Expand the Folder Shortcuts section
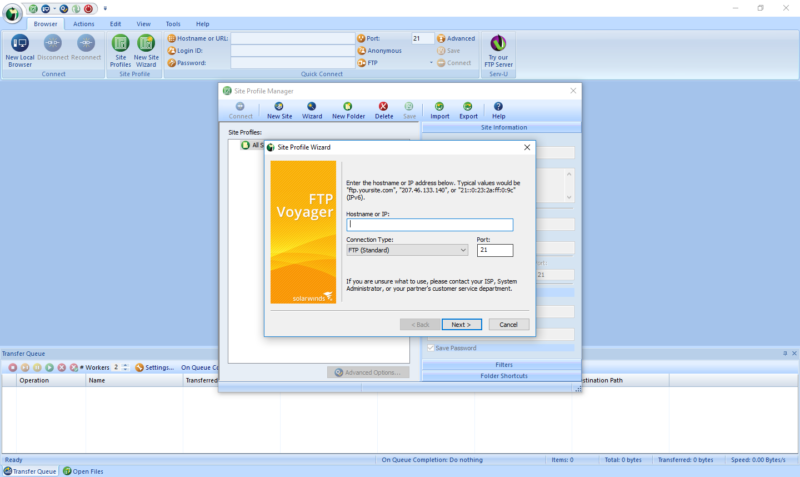The width and height of the screenshot is (800, 477). click(x=501, y=376)
